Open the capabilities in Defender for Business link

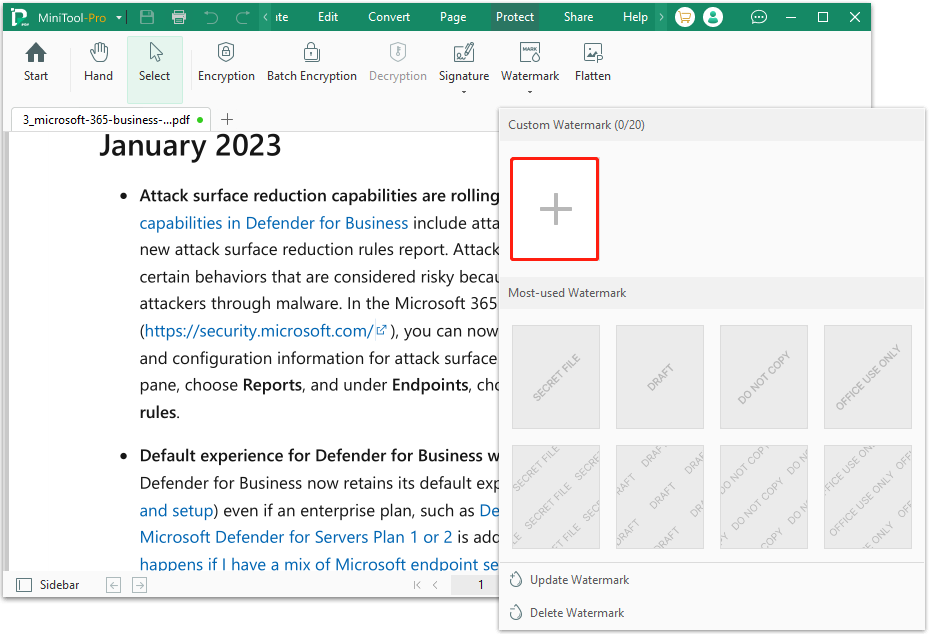274,223
